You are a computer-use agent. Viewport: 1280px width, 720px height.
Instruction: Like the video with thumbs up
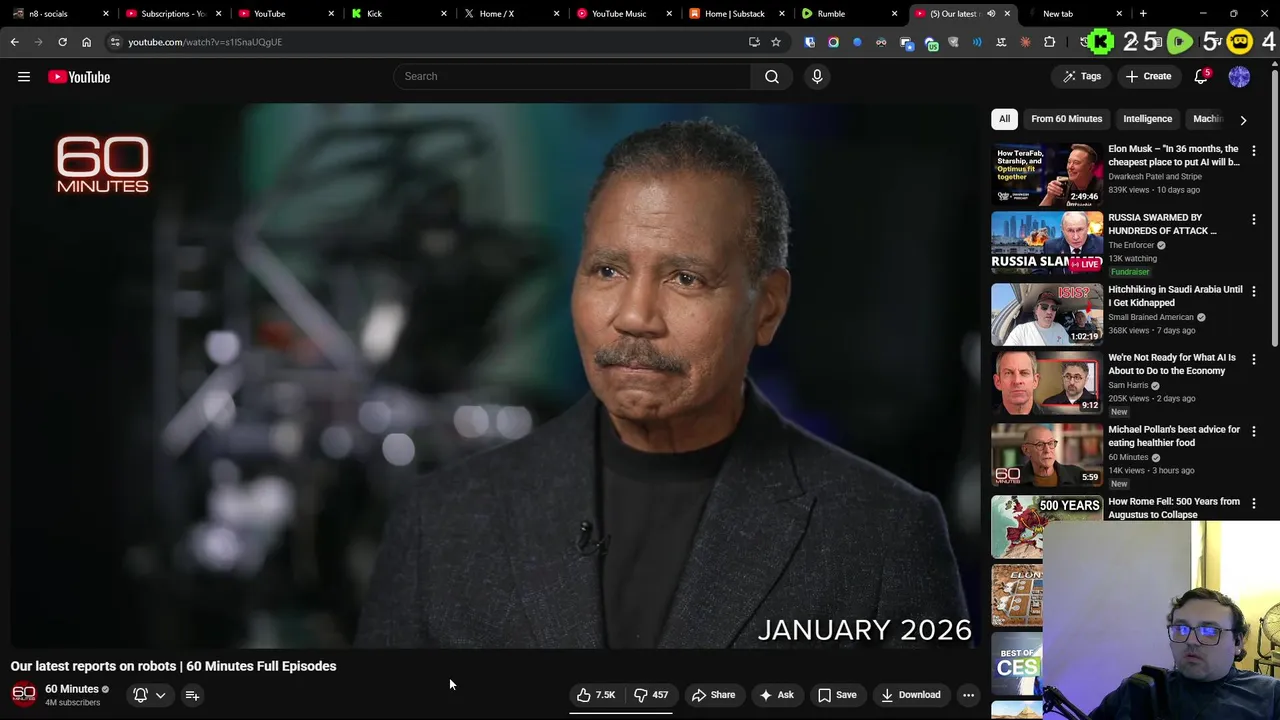(x=596, y=695)
